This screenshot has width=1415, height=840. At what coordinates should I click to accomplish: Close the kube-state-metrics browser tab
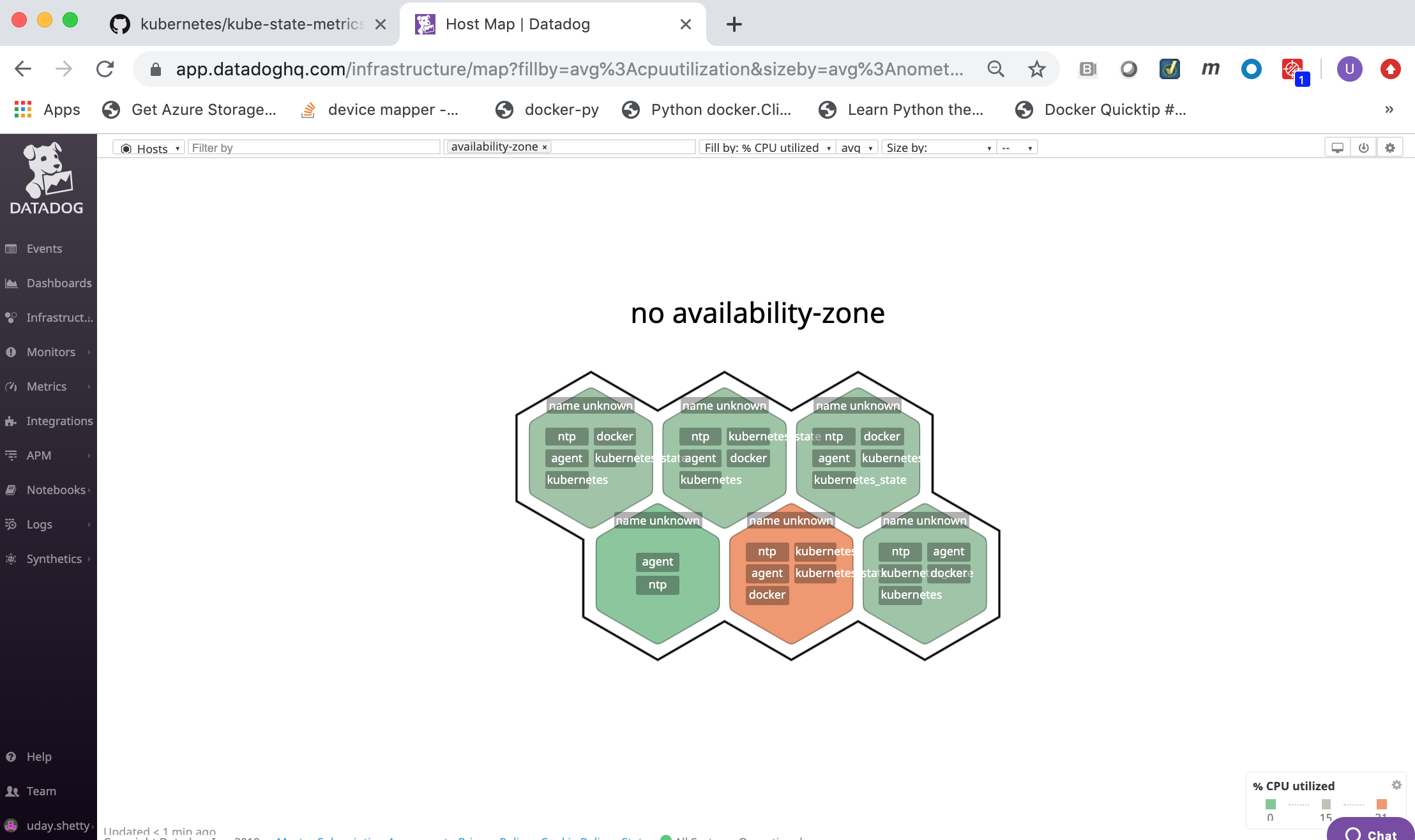point(381,24)
